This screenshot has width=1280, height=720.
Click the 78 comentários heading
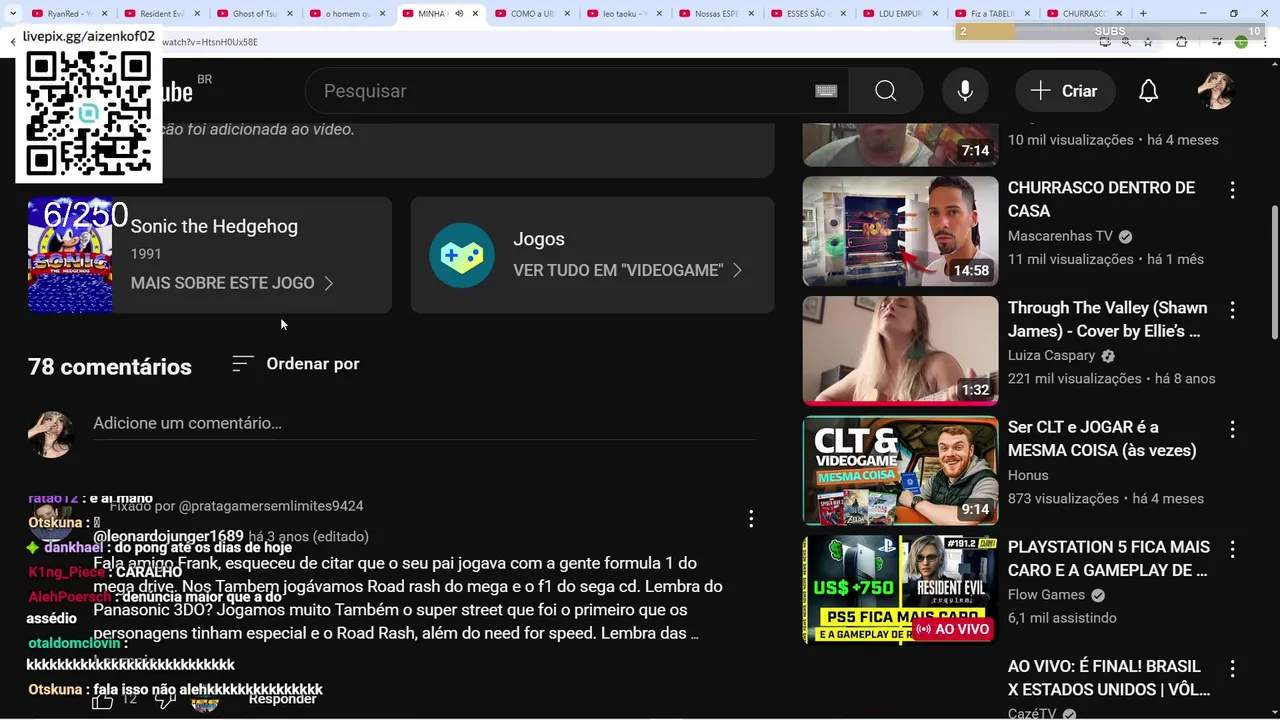(x=110, y=367)
